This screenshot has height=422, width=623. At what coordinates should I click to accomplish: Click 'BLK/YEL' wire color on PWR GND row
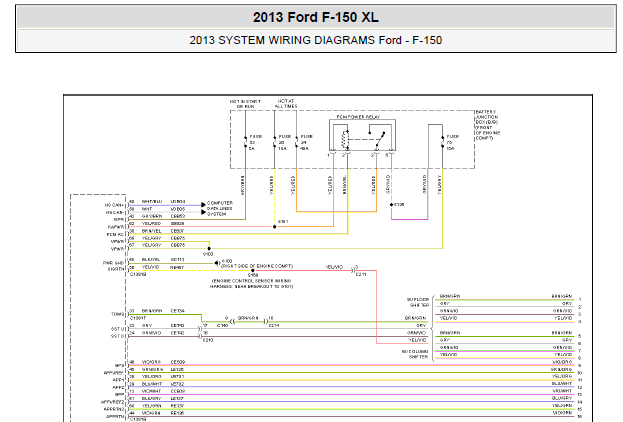152,259
